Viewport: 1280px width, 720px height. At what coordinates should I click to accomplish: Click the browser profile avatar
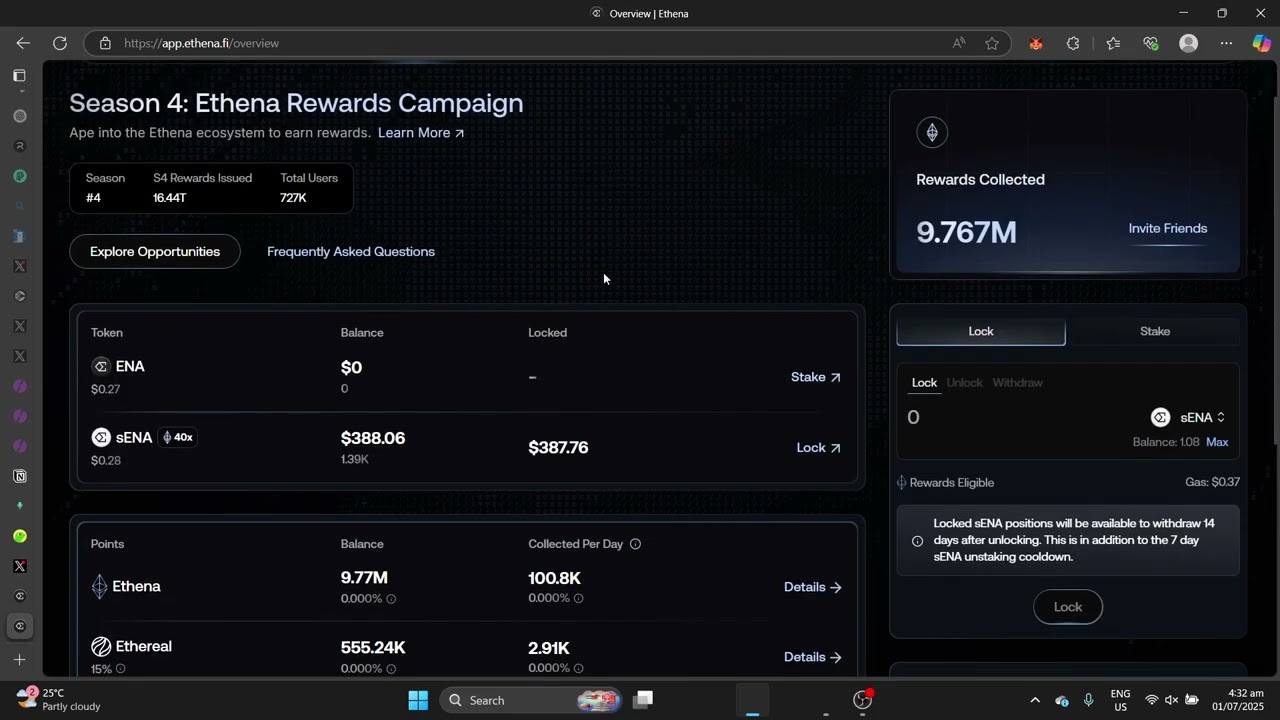point(1188,43)
